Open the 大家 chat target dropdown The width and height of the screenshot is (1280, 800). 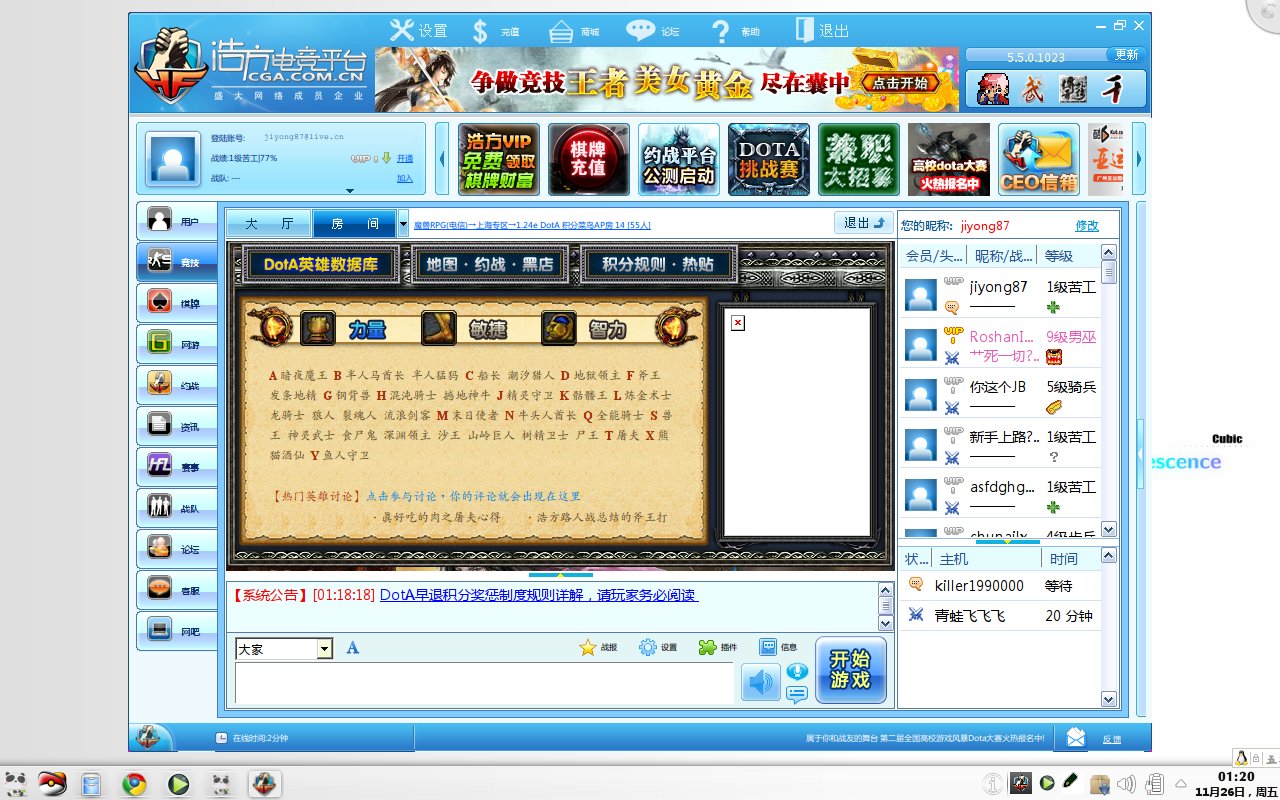[x=284, y=649]
